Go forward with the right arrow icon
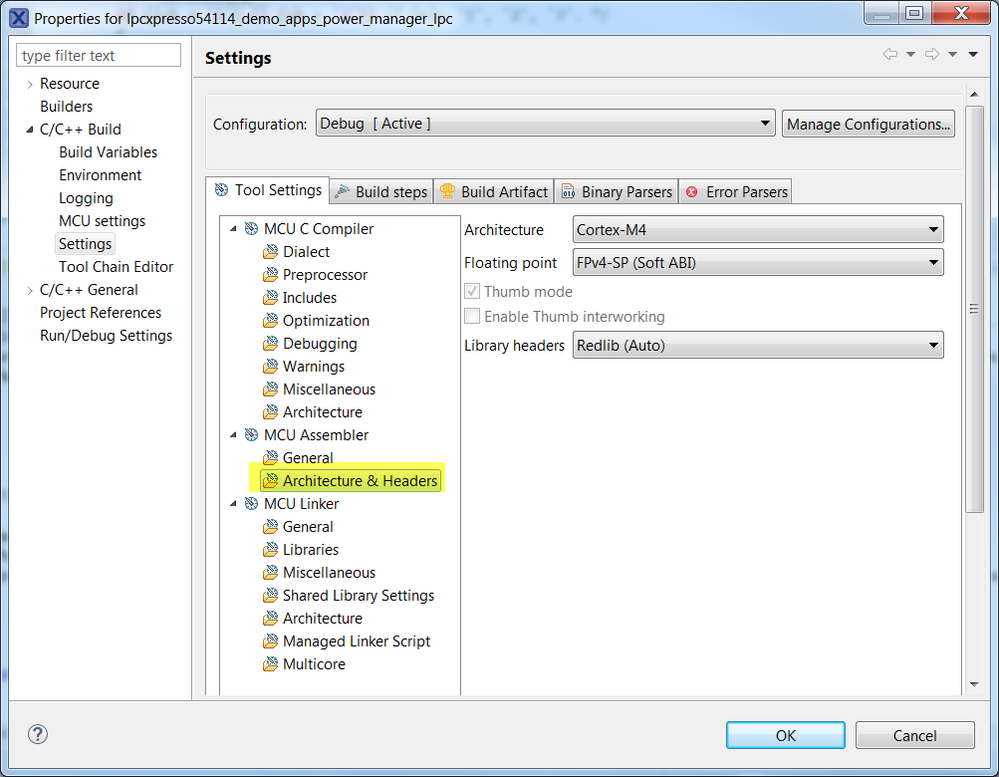999x777 pixels. [x=931, y=54]
